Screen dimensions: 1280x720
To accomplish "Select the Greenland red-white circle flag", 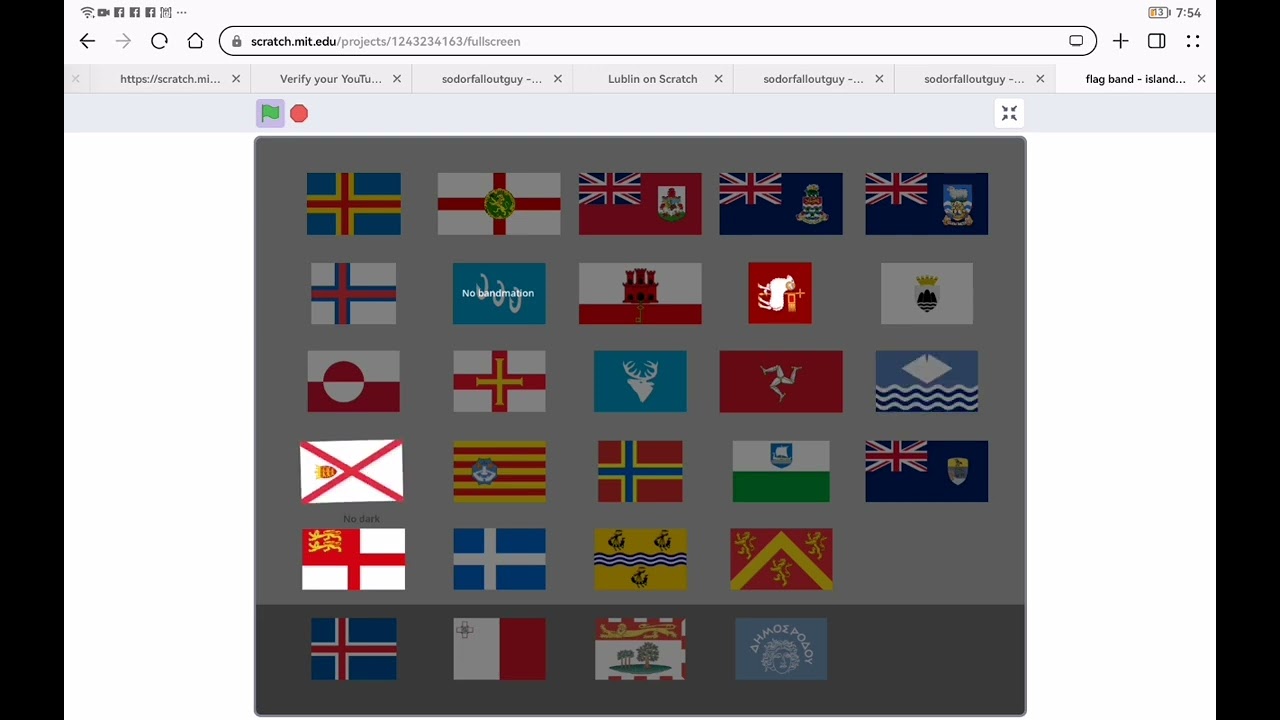I will pos(354,381).
